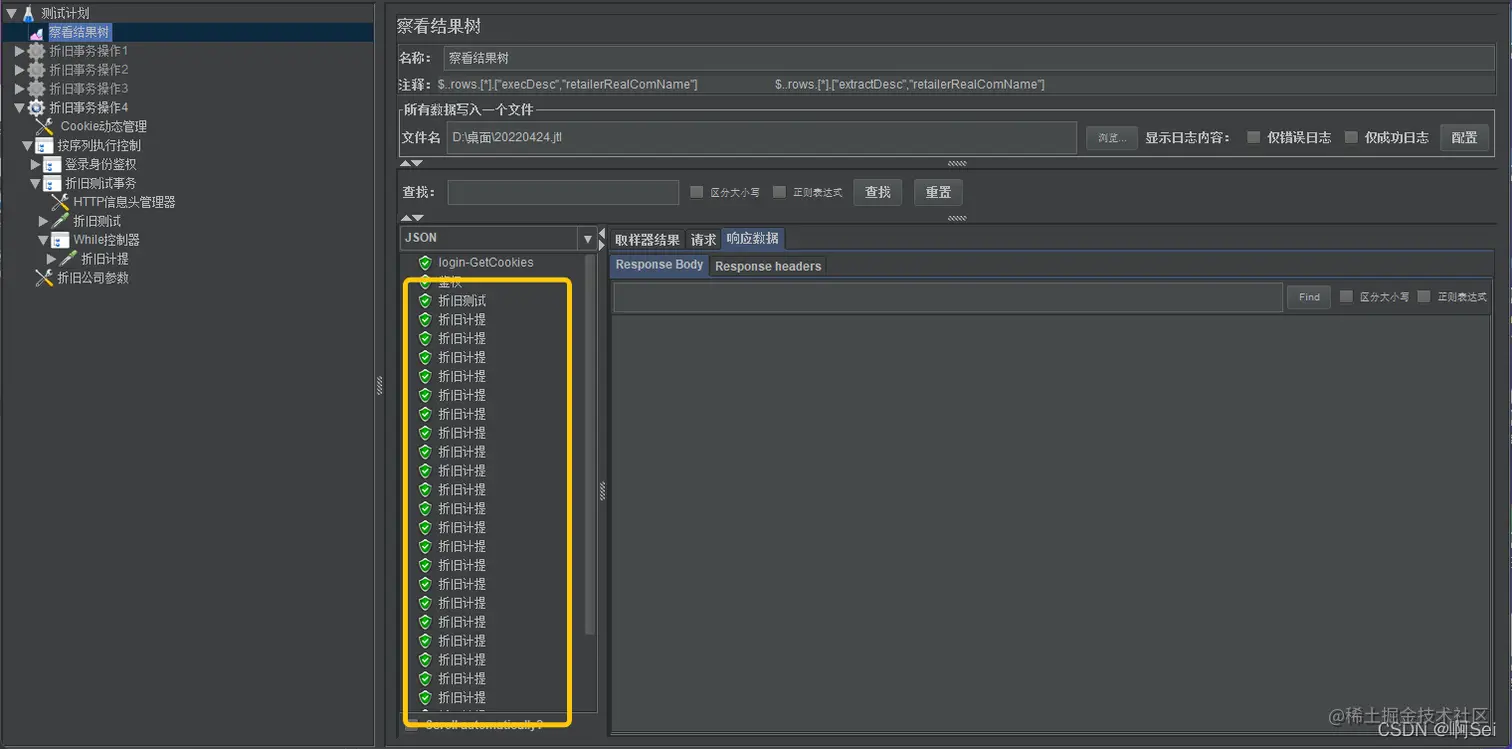Image resolution: width=1512 pixels, height=749 pixels.
Task: Click the flask icon beside 测试计划
Action: tap(28, 13)
